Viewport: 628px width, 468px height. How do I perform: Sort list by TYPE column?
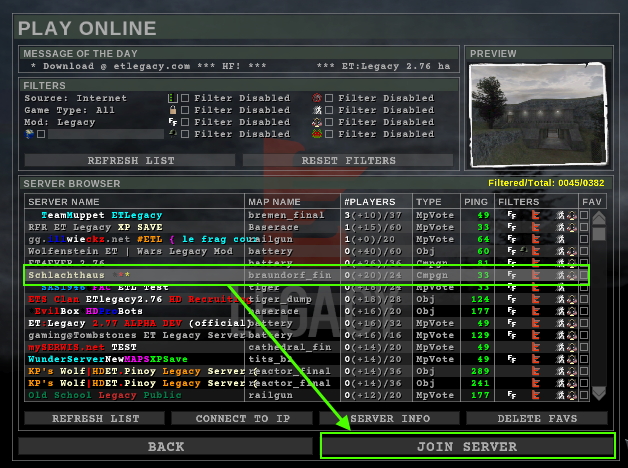[x=437, y=202]
